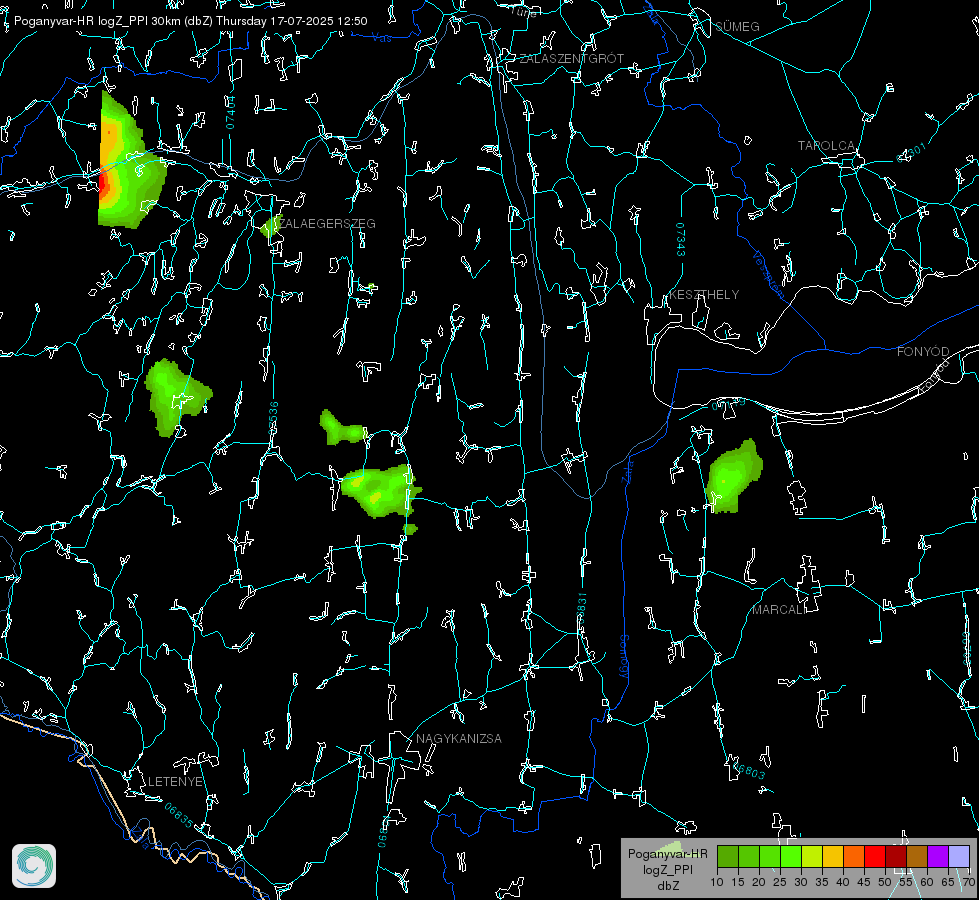
Task: Click the 6803 road number label
Action: click(x=749, y=771)
